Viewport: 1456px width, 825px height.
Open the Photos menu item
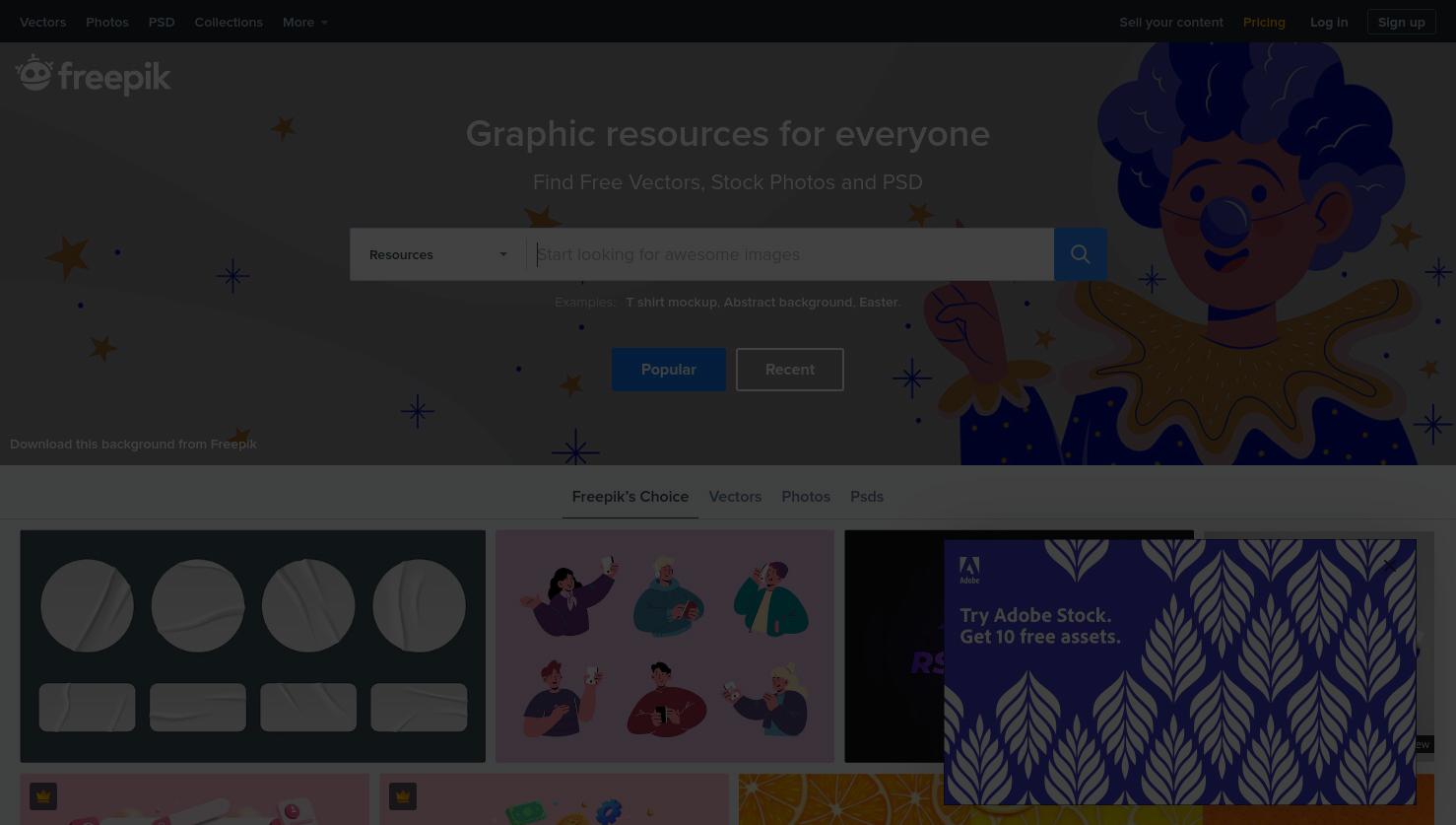(x=107, y=22)
